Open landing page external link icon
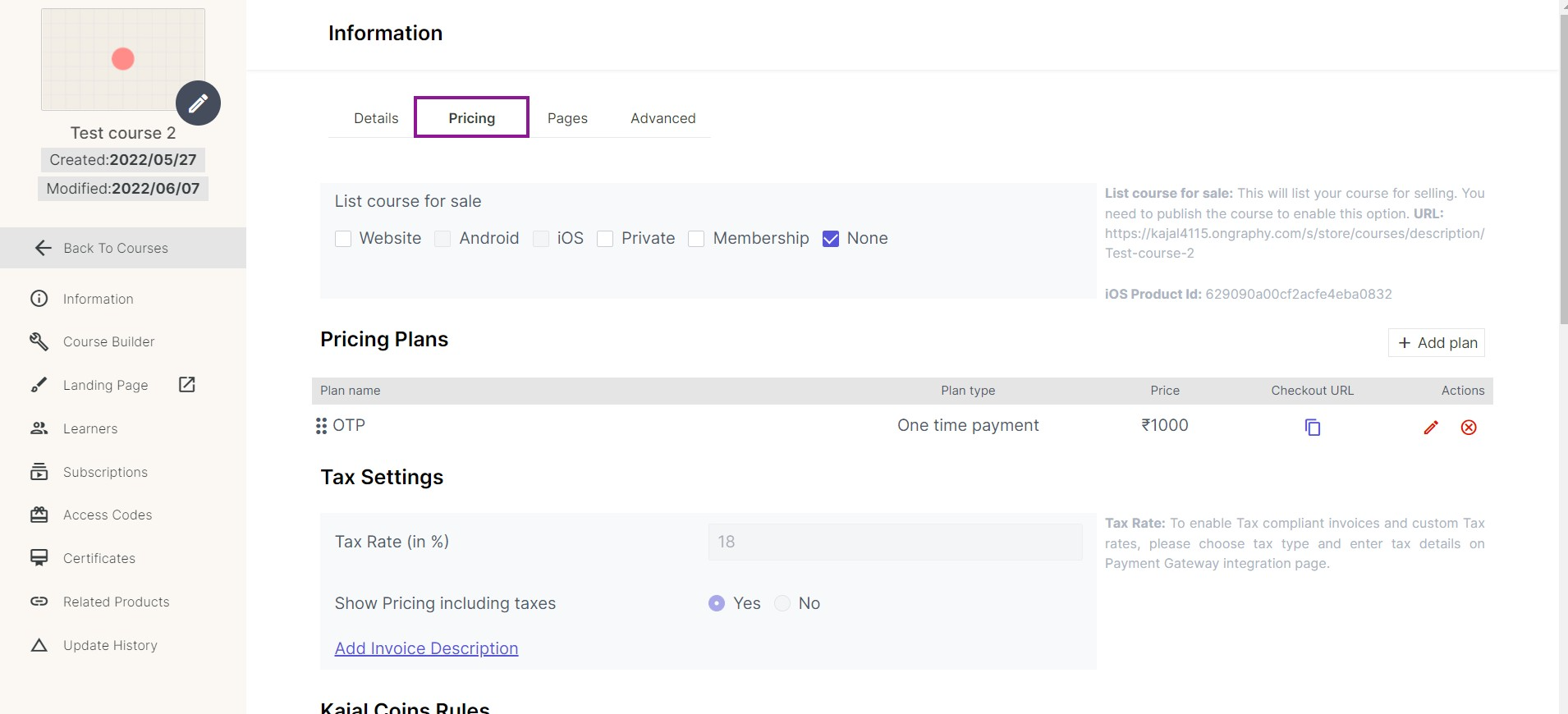The height and width of the screenshot is (714, 1568). [187, 385]
